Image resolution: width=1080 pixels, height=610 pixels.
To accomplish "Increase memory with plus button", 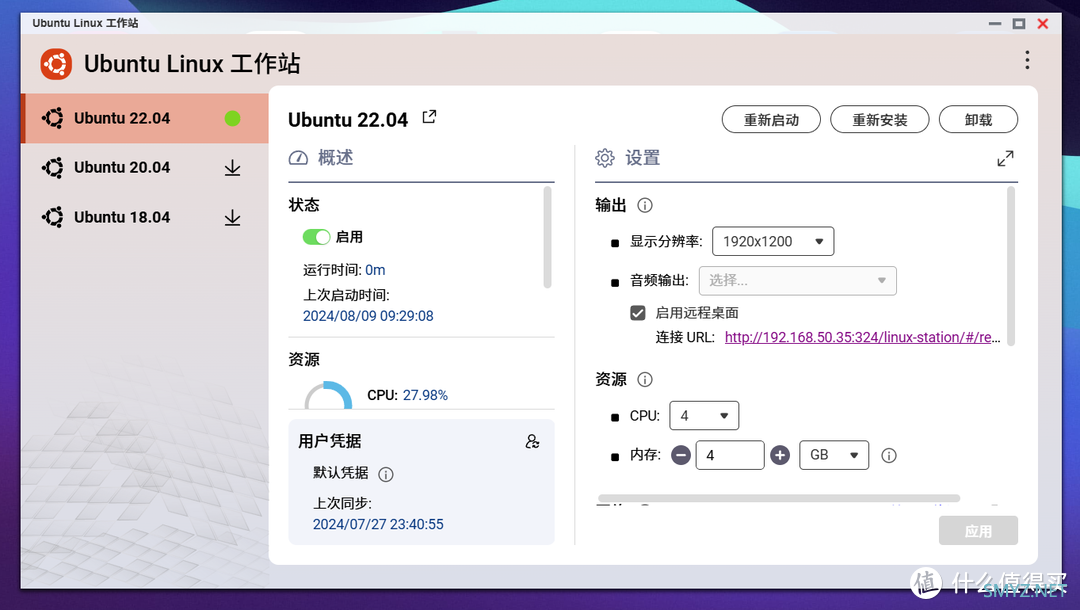I will click(780, 455).
